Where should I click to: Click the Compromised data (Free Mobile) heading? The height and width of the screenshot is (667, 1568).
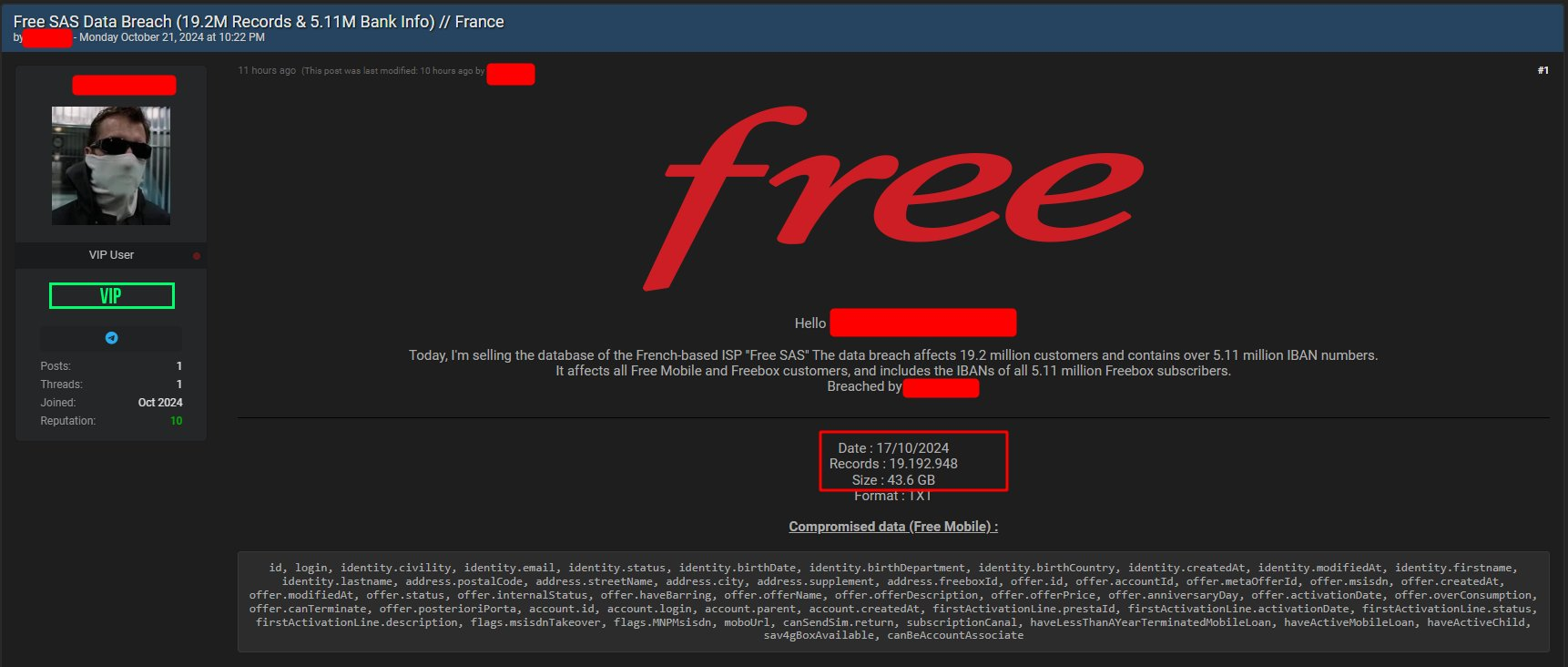point(892,527)
